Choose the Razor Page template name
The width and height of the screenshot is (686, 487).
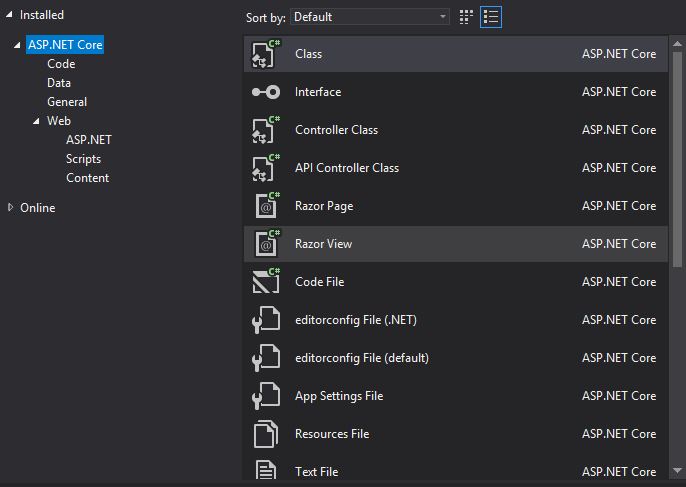pyautogui.click(x=324, y=206)
